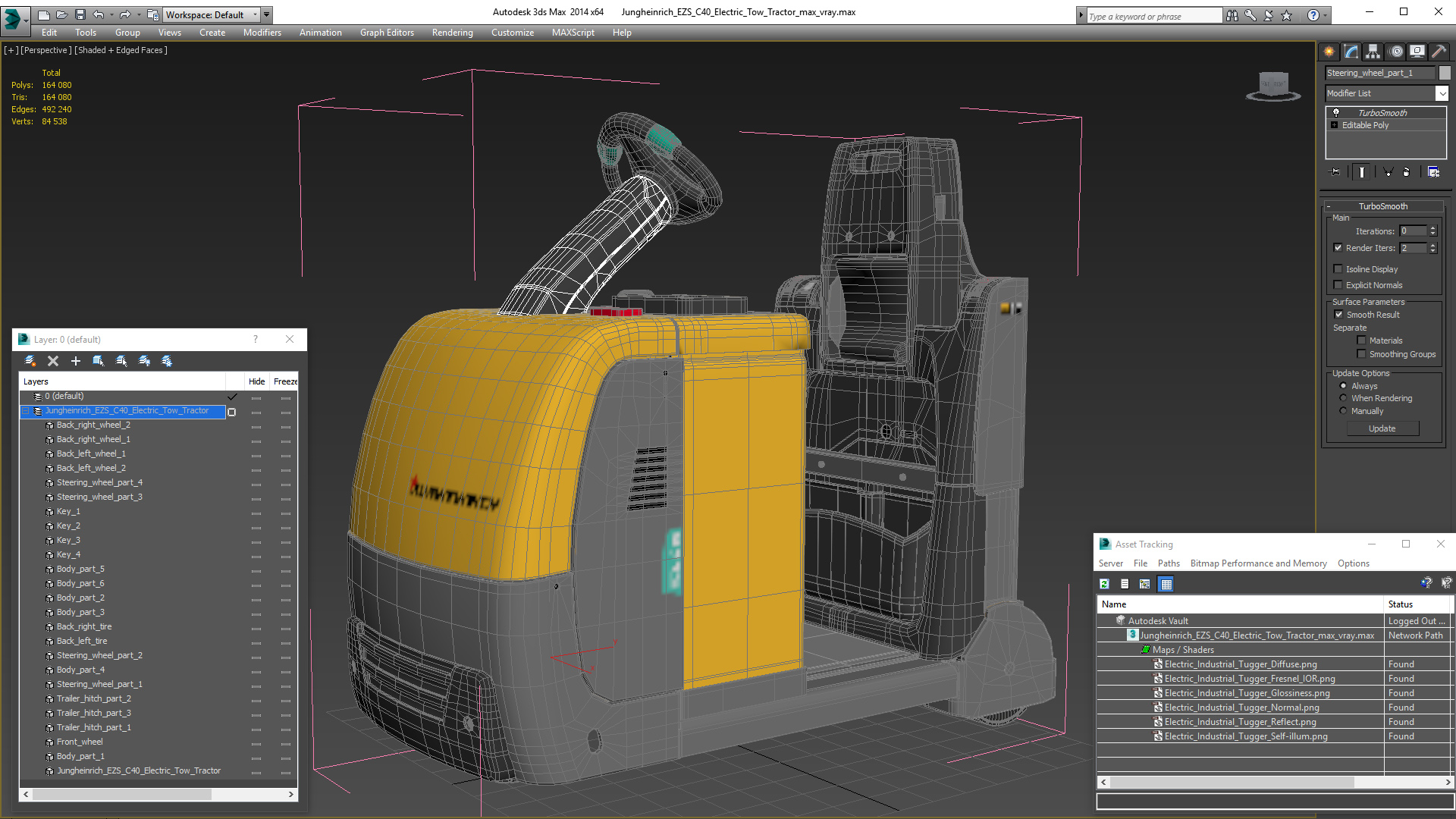
Task: Click the object color swatch beside object name
Action: [1445, 73]
